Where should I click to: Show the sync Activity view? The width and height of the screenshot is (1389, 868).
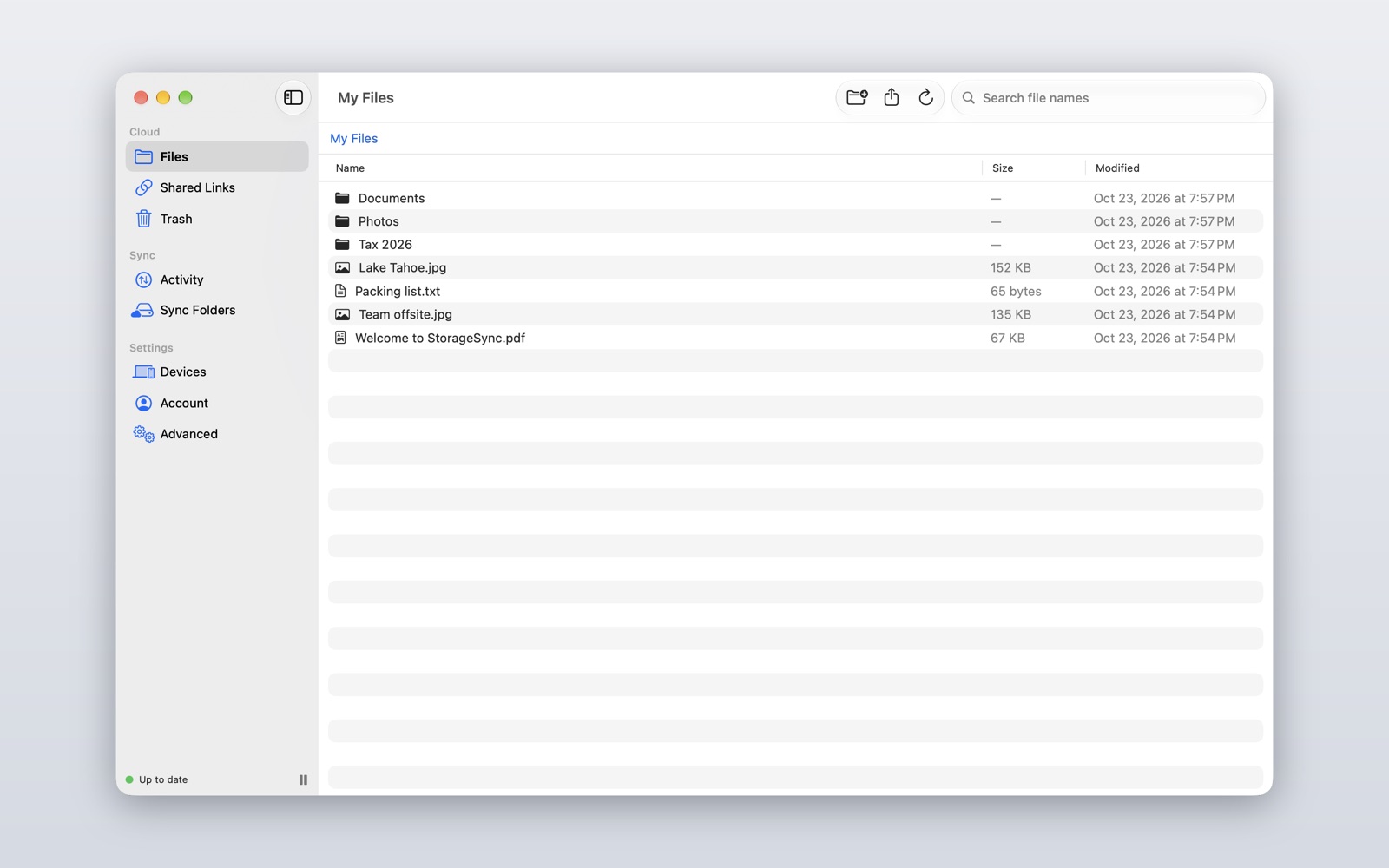pyautogui.click(x=217, y=279)
